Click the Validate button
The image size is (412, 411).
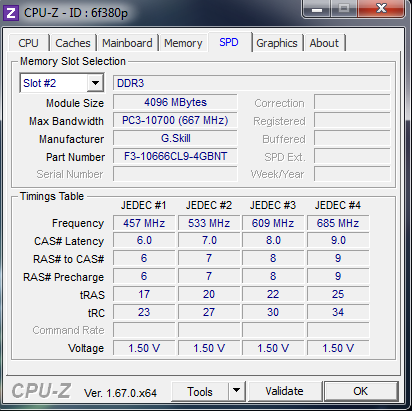(284, 391)
